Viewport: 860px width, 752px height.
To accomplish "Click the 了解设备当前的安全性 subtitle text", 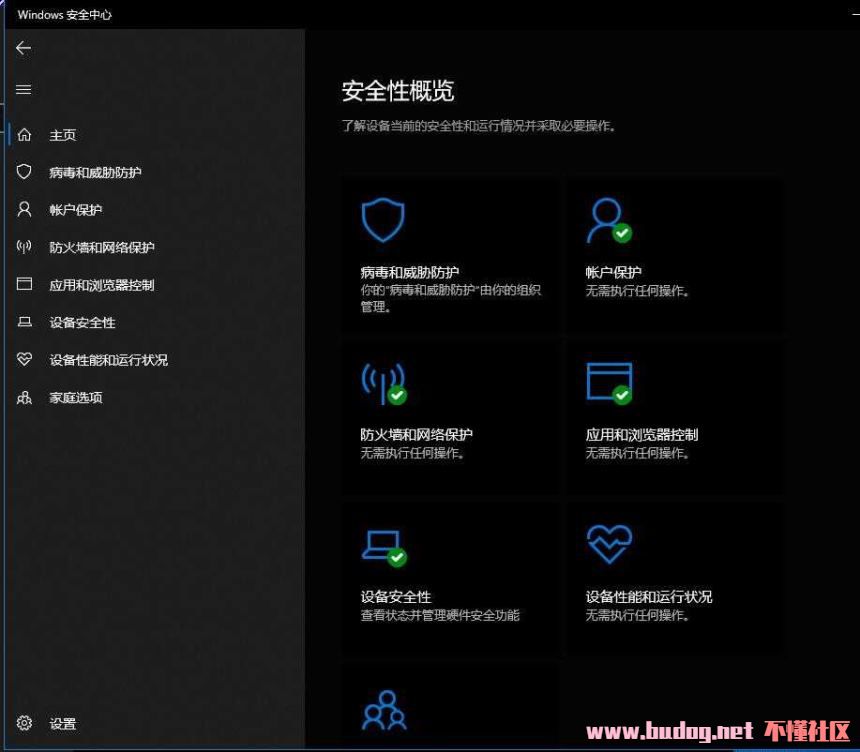I will click(x=478, y=126).
